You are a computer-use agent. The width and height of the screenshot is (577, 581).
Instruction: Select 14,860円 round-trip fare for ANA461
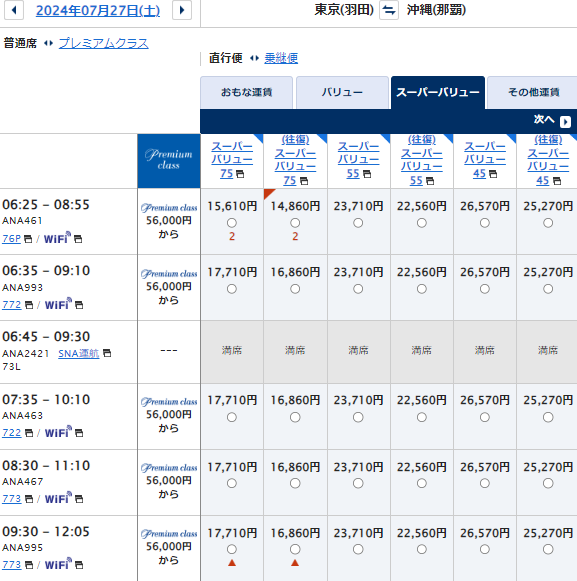295,223
